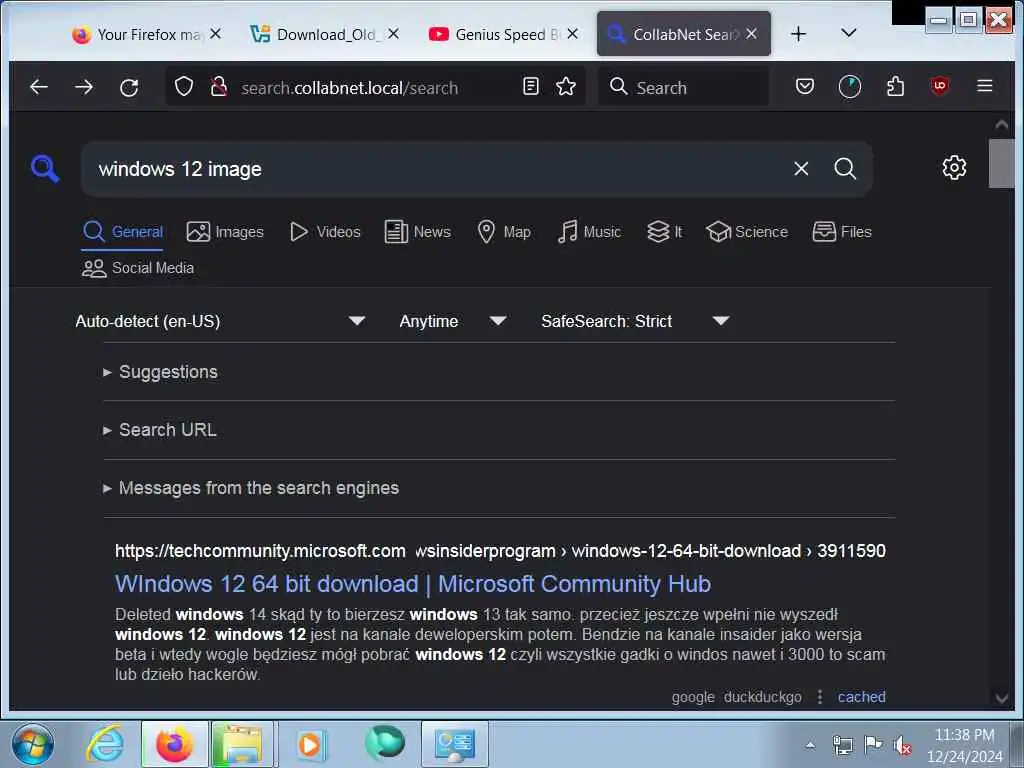Go forward one page
The height and width of the screenshot is (768, 1024).
point(84,87)
